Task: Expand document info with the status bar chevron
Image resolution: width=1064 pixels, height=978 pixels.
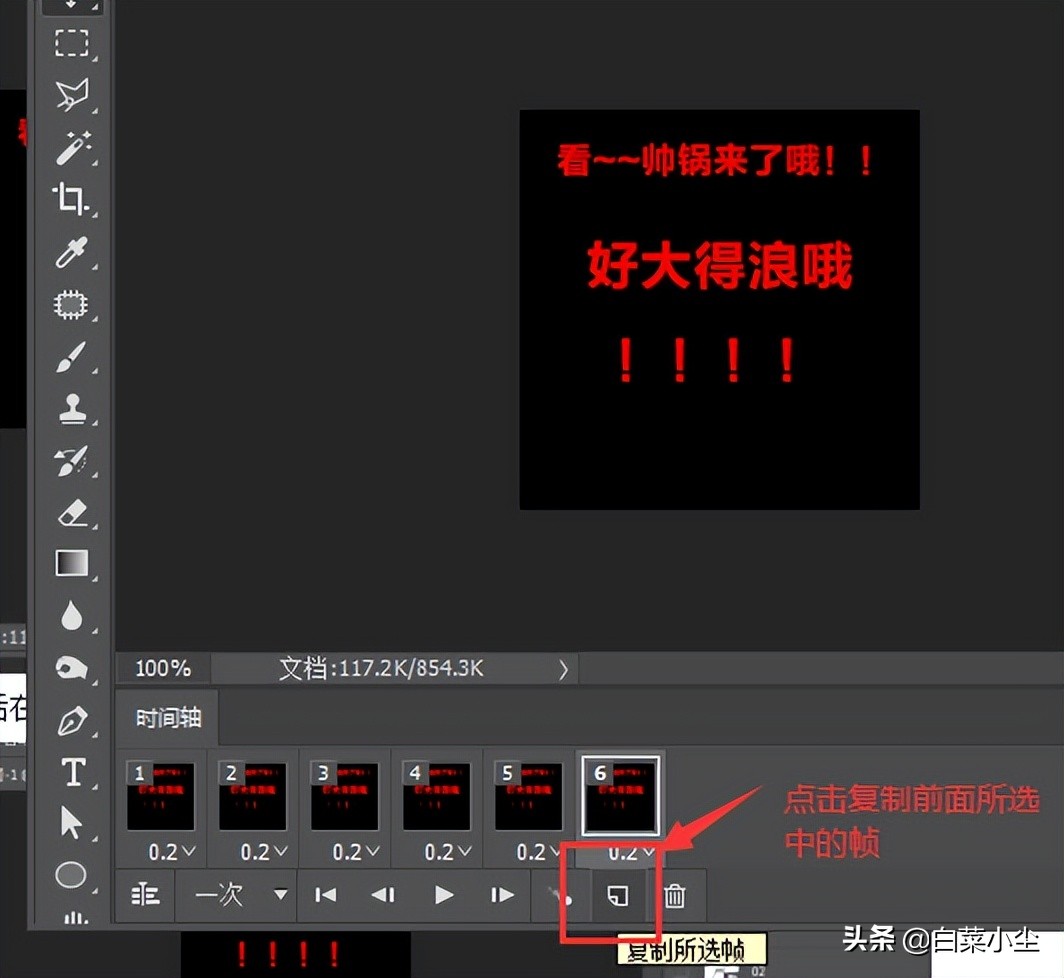Action: click(562, 669)
